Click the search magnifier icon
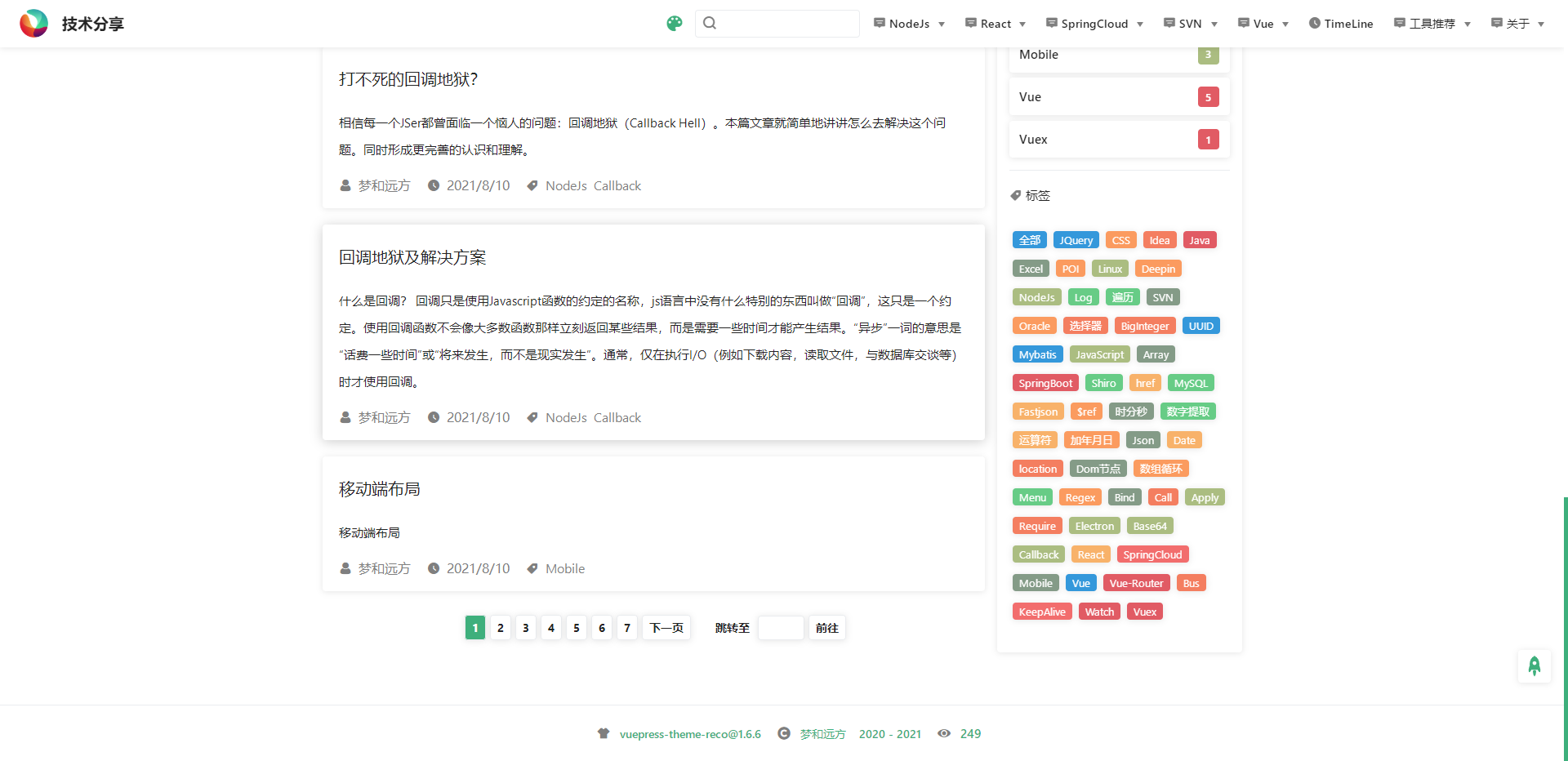Viewport: 1568px width, 761px height. (710, 23)
